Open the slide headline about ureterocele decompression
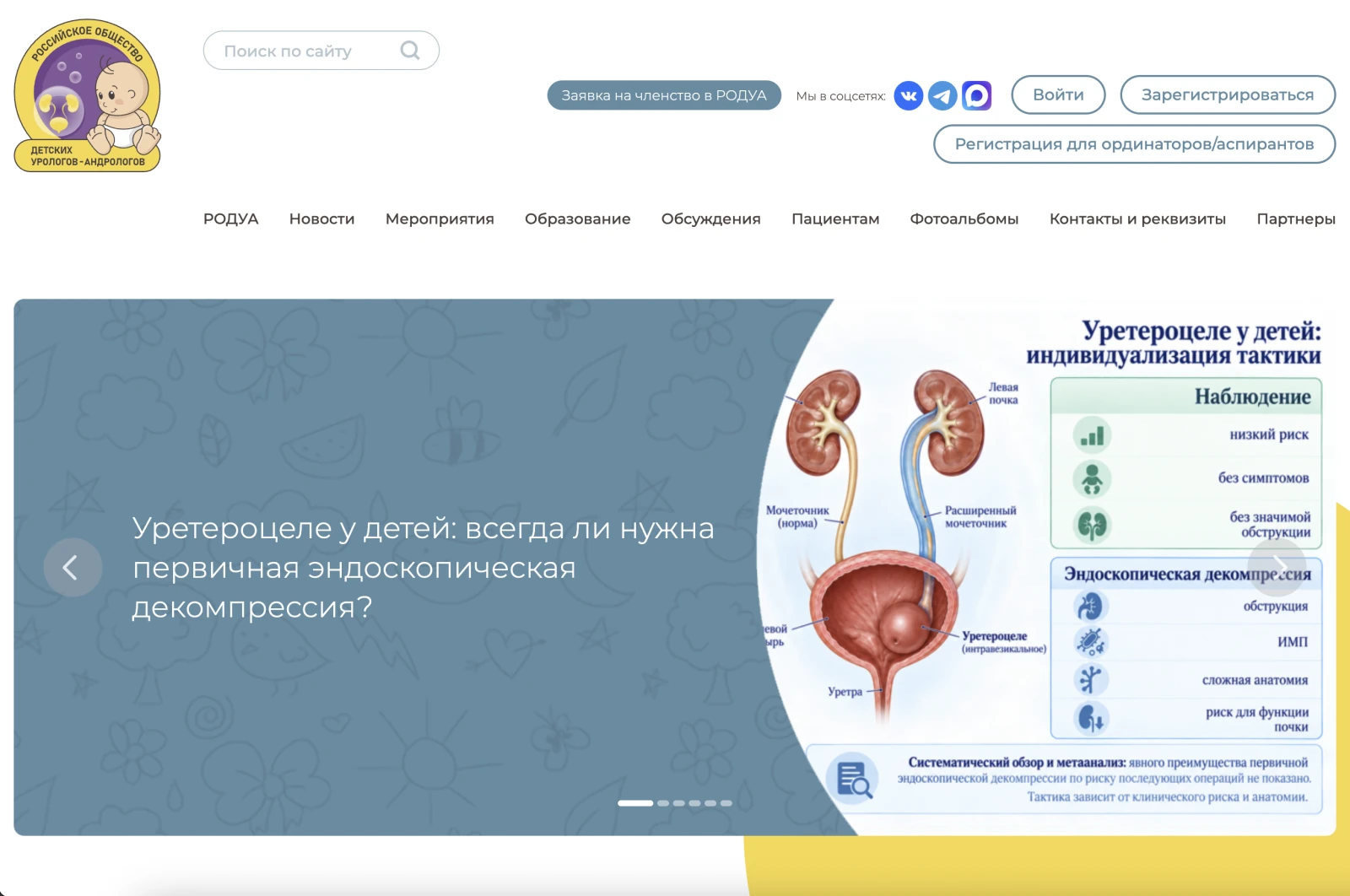Viewport: 1350px width, 896px height. 424,568
